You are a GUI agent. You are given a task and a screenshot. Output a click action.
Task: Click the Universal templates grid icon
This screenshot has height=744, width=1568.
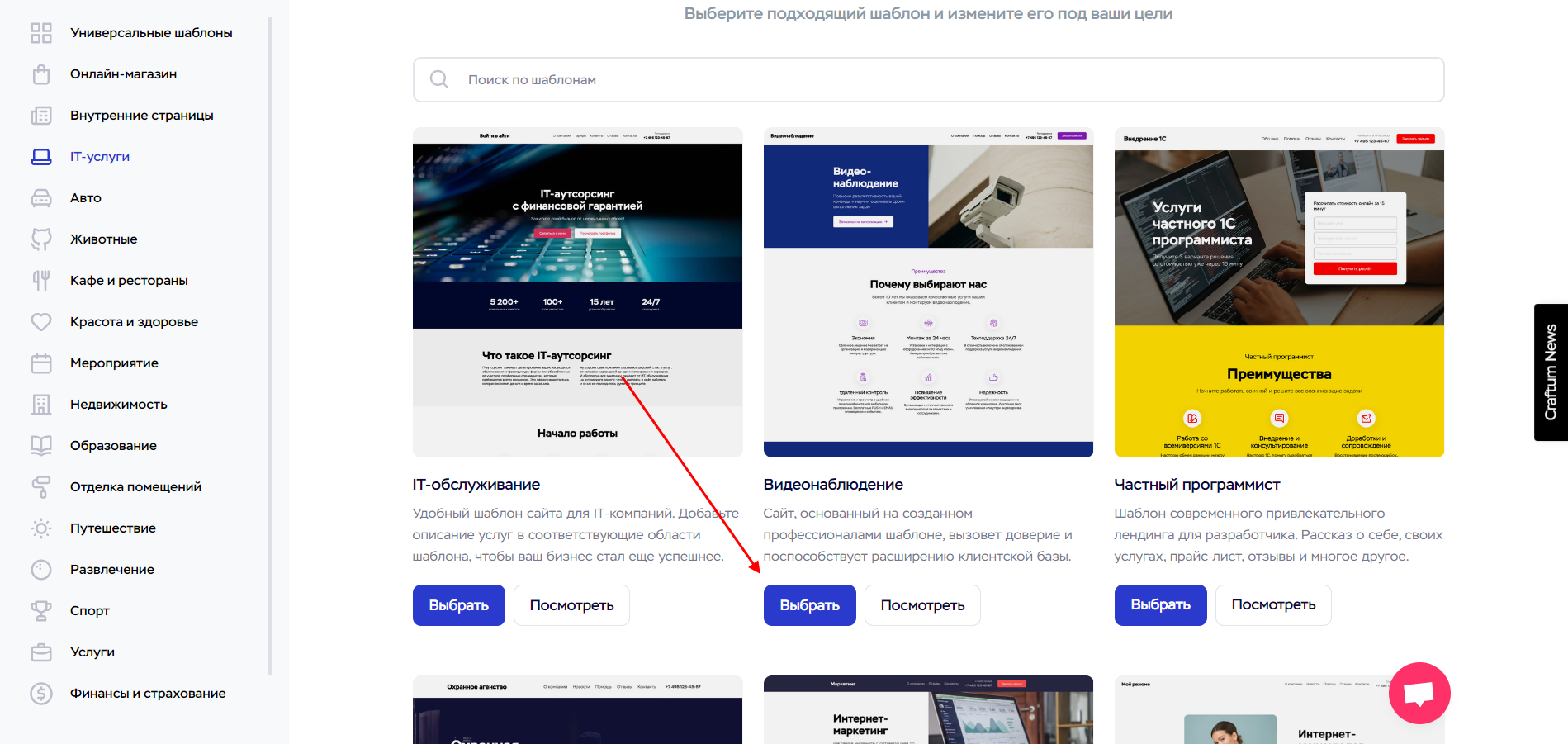[41, 33]
